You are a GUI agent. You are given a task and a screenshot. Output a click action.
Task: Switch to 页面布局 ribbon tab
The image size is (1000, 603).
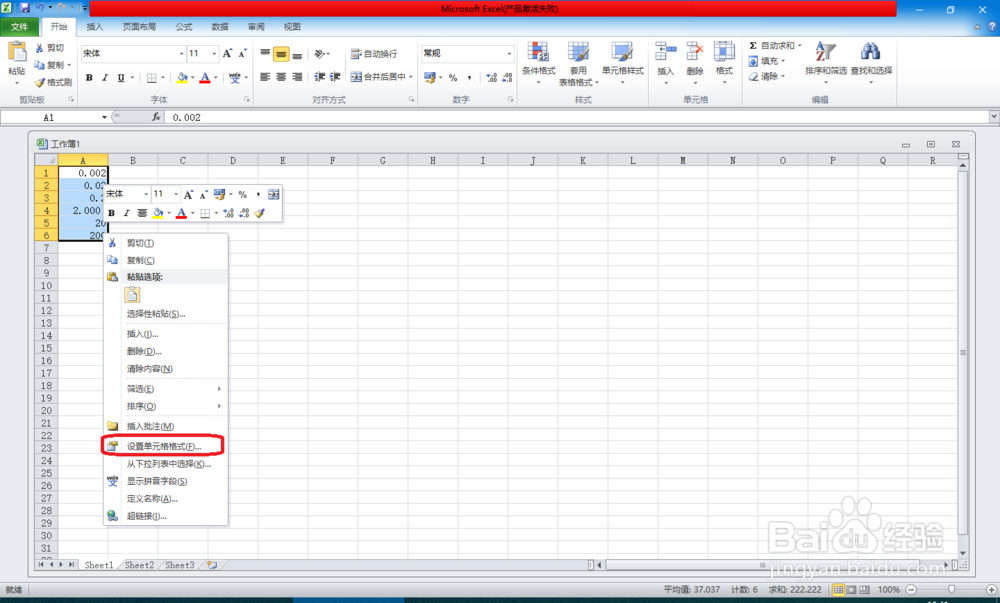pos(139,27)
